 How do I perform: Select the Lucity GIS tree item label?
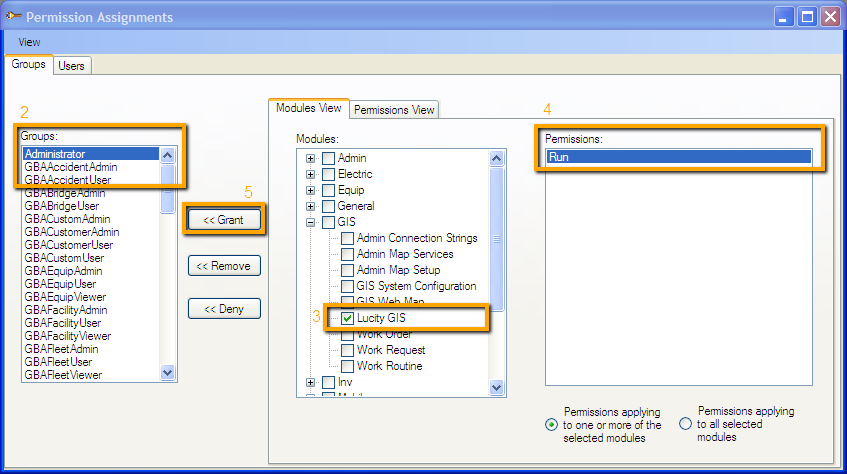click(381, 318)
